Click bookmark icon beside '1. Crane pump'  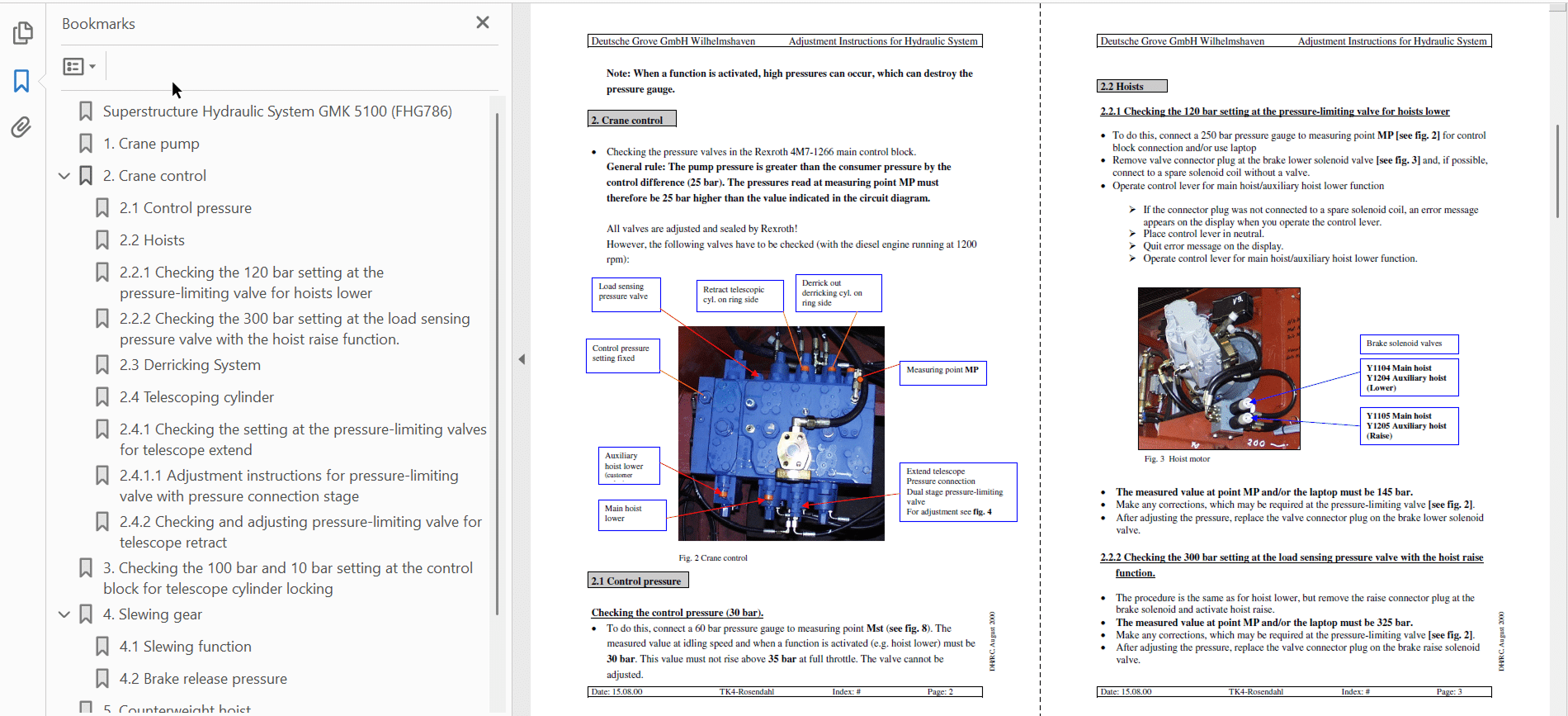(x=86, y=144)
